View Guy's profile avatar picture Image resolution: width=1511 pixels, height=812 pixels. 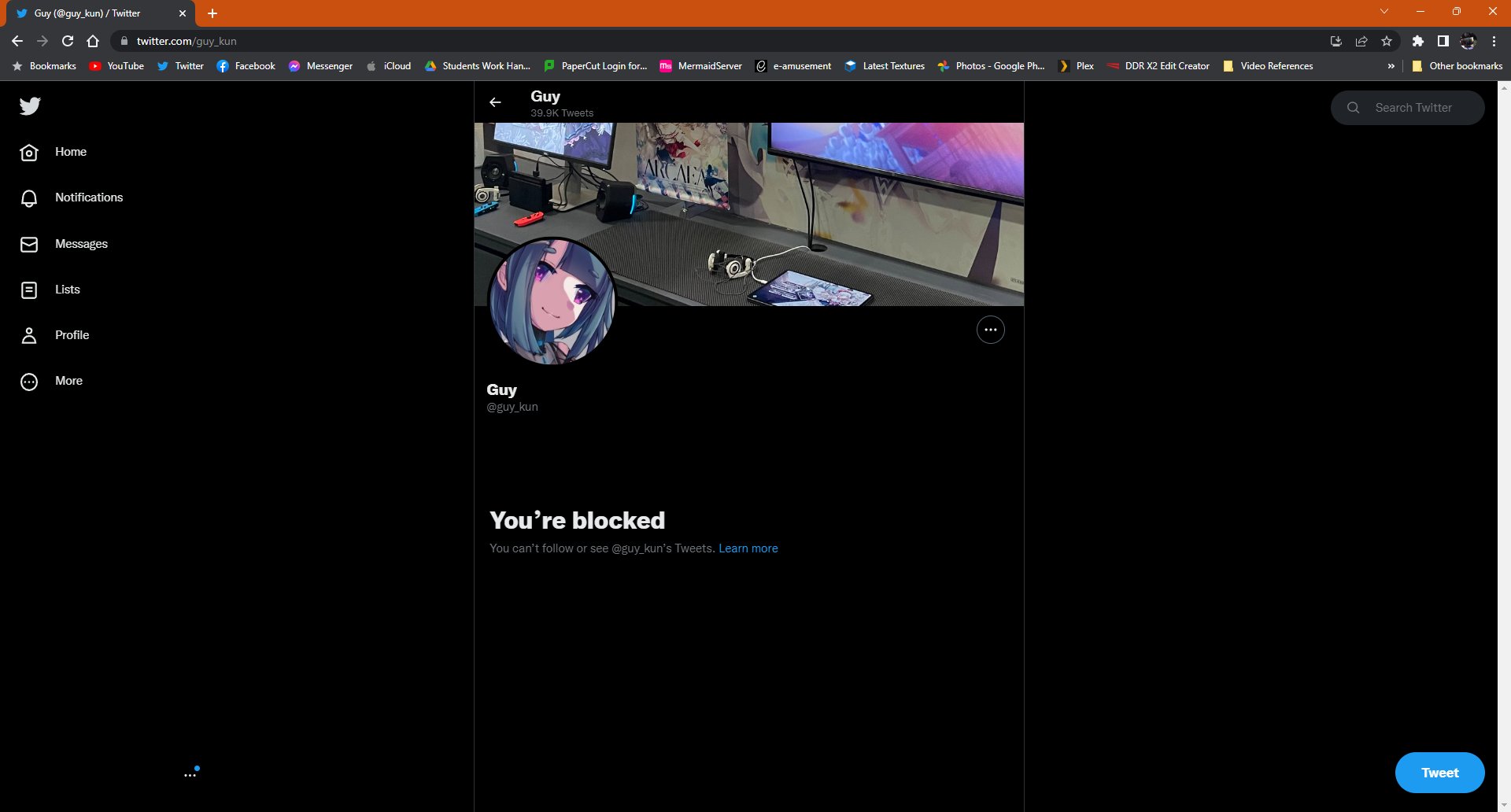(552, 301)
